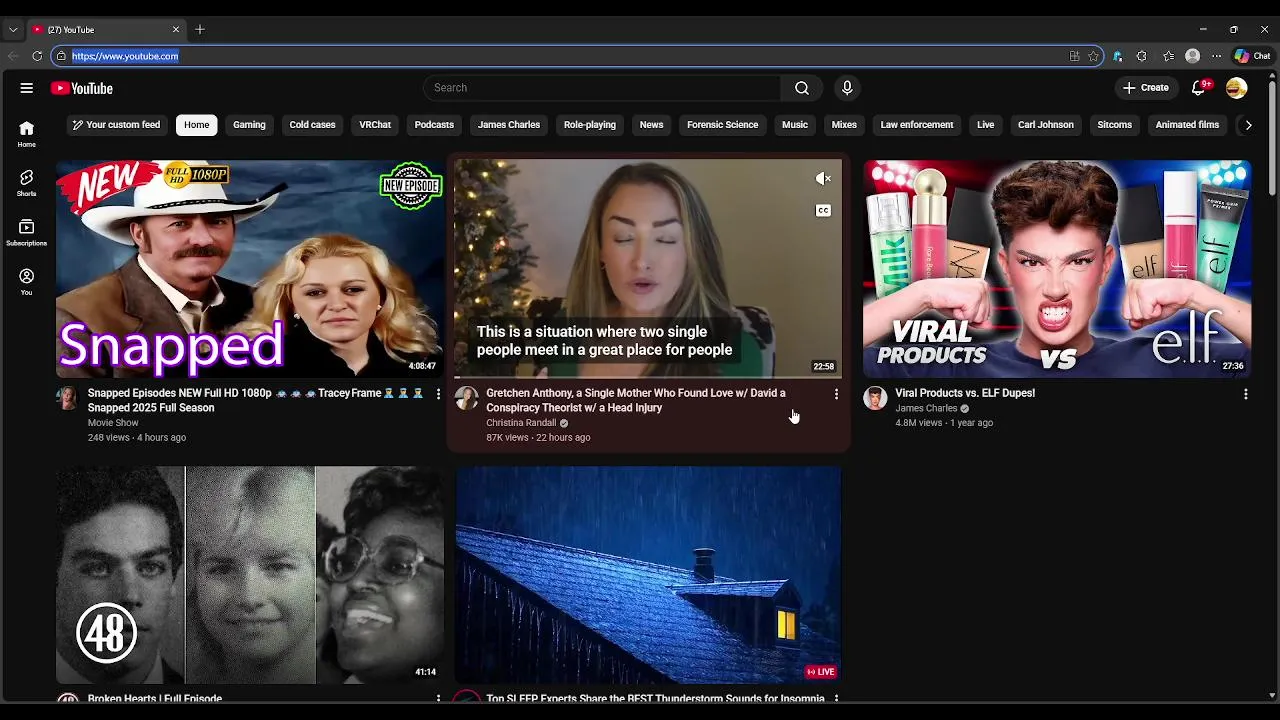
Task: Close the YouTube browser tab
Action: [176, 29]
